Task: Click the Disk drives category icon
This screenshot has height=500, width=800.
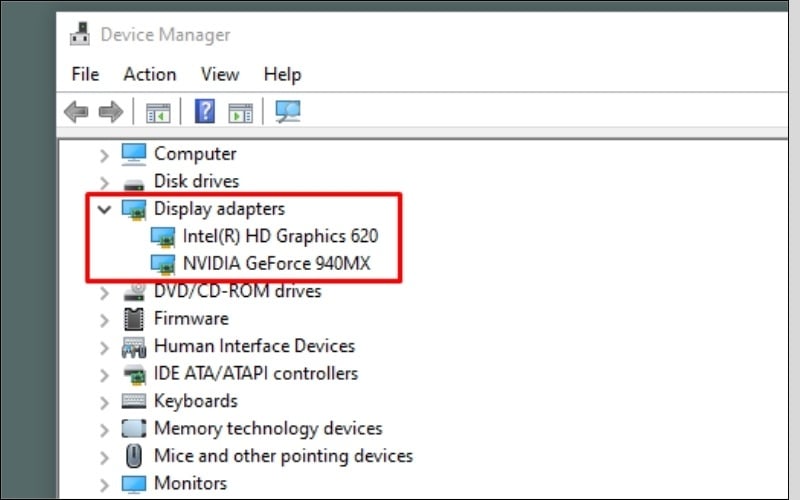Action: click(x=134, y=183)
